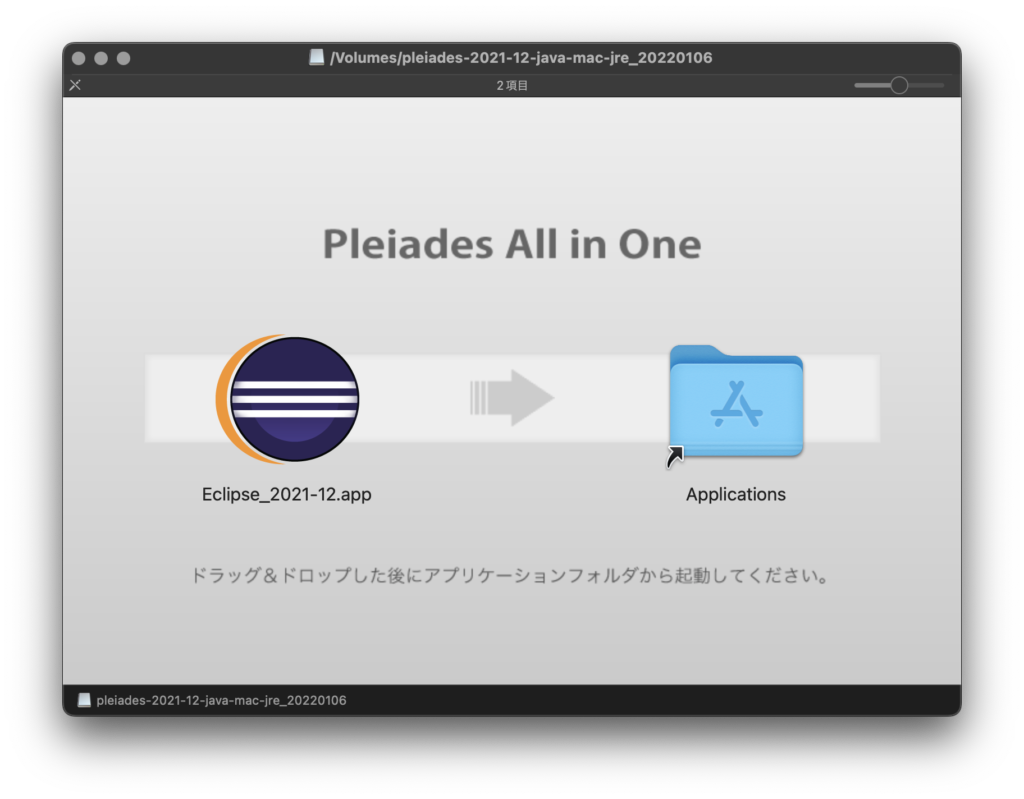Zoom the window with third traffic-light button
1024x799 pixels.
(123, 58)
